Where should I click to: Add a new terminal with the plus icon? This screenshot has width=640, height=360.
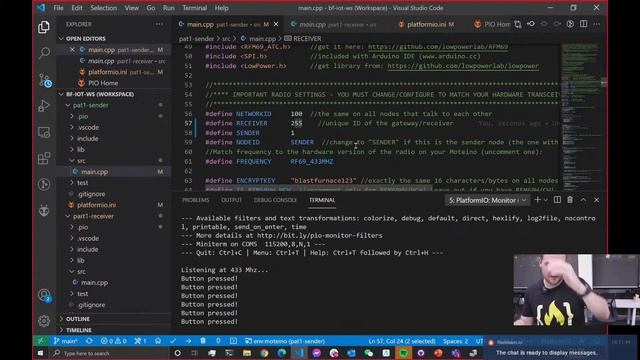click(x=538, y=200)
